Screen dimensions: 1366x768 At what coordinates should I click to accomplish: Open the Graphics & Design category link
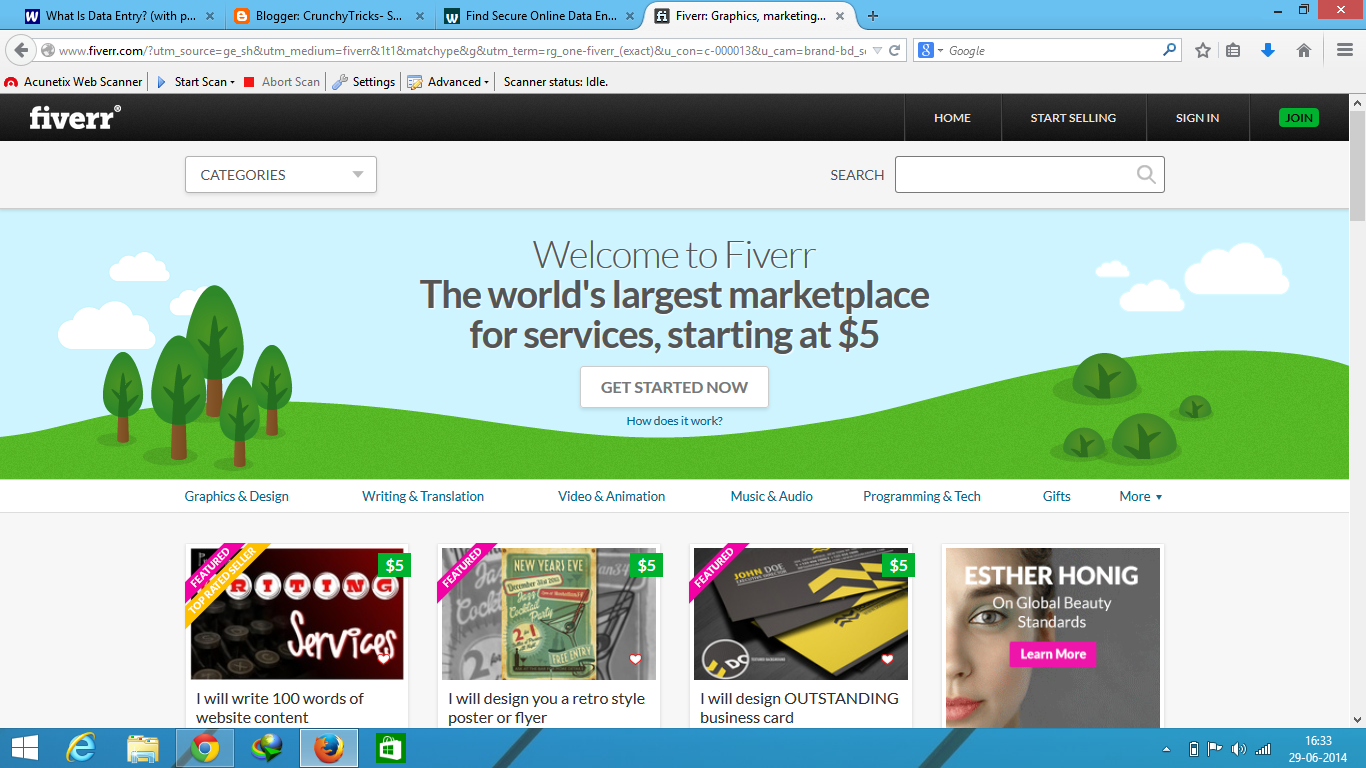pyautogui.click(x=236, y=496)
